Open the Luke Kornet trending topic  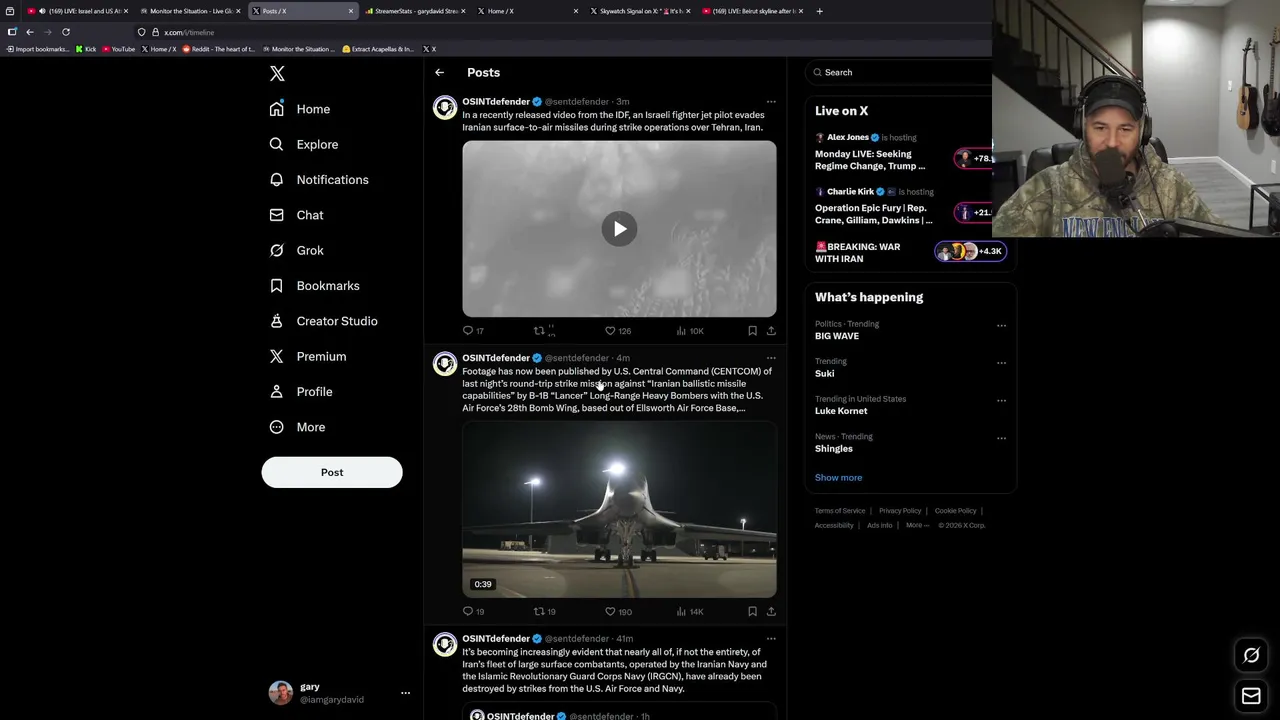pyautogui.click(x=840, y=411)
